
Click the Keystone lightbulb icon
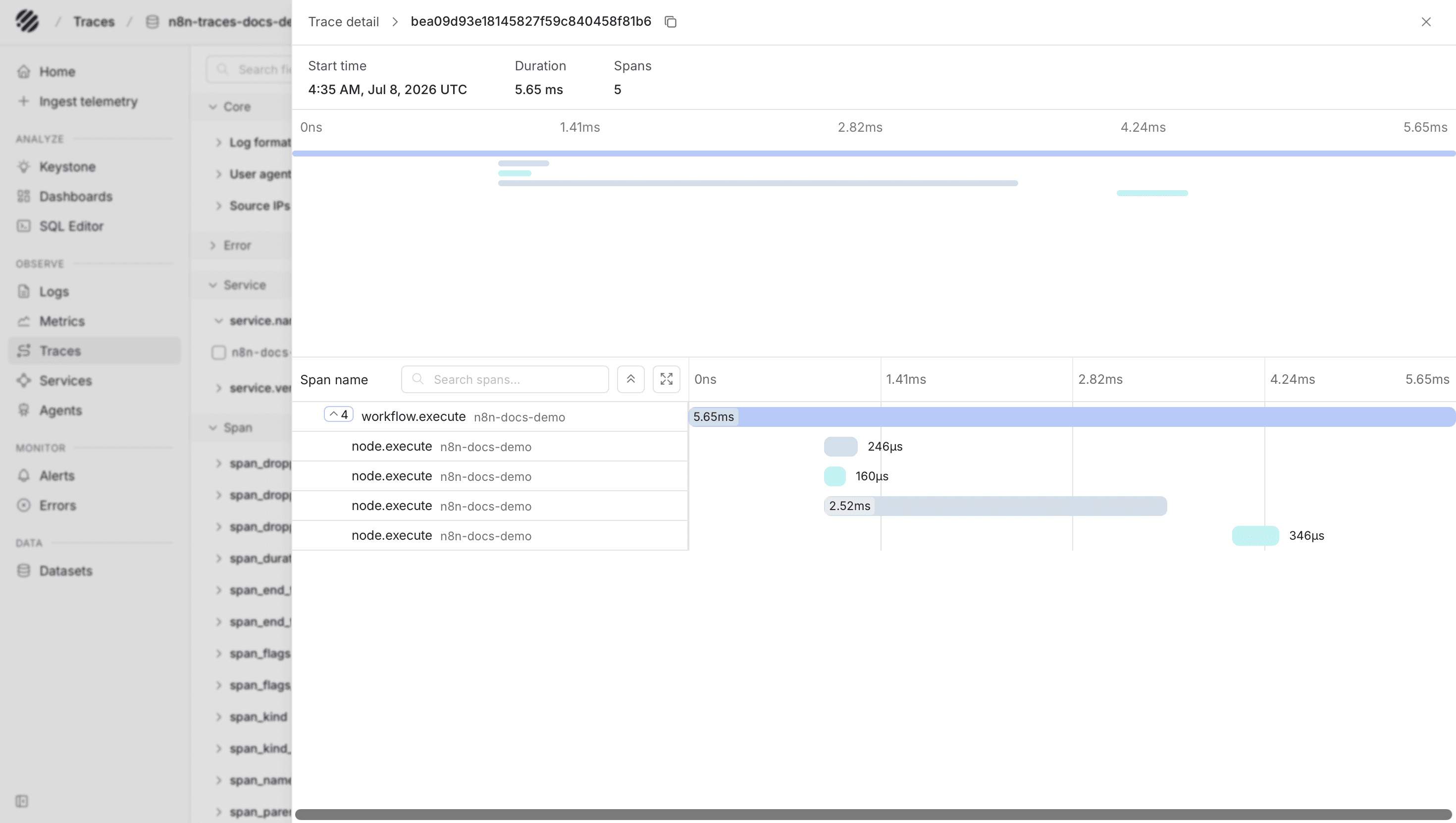24,167
